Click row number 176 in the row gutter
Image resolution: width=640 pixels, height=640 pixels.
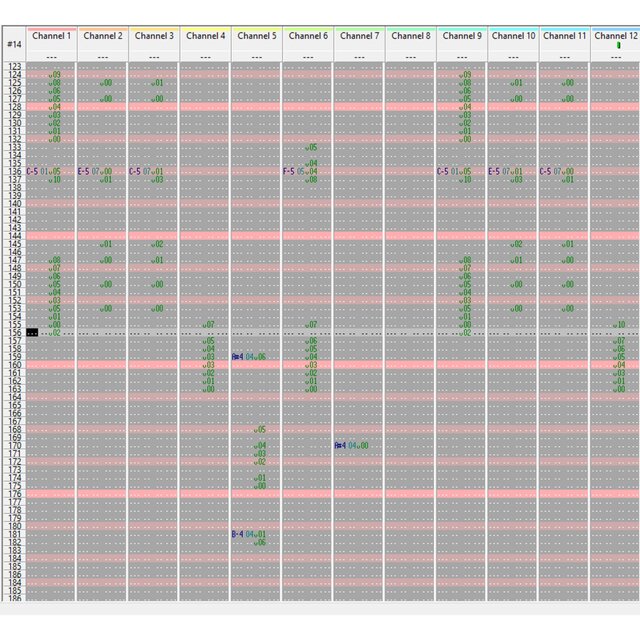[14, 493]
